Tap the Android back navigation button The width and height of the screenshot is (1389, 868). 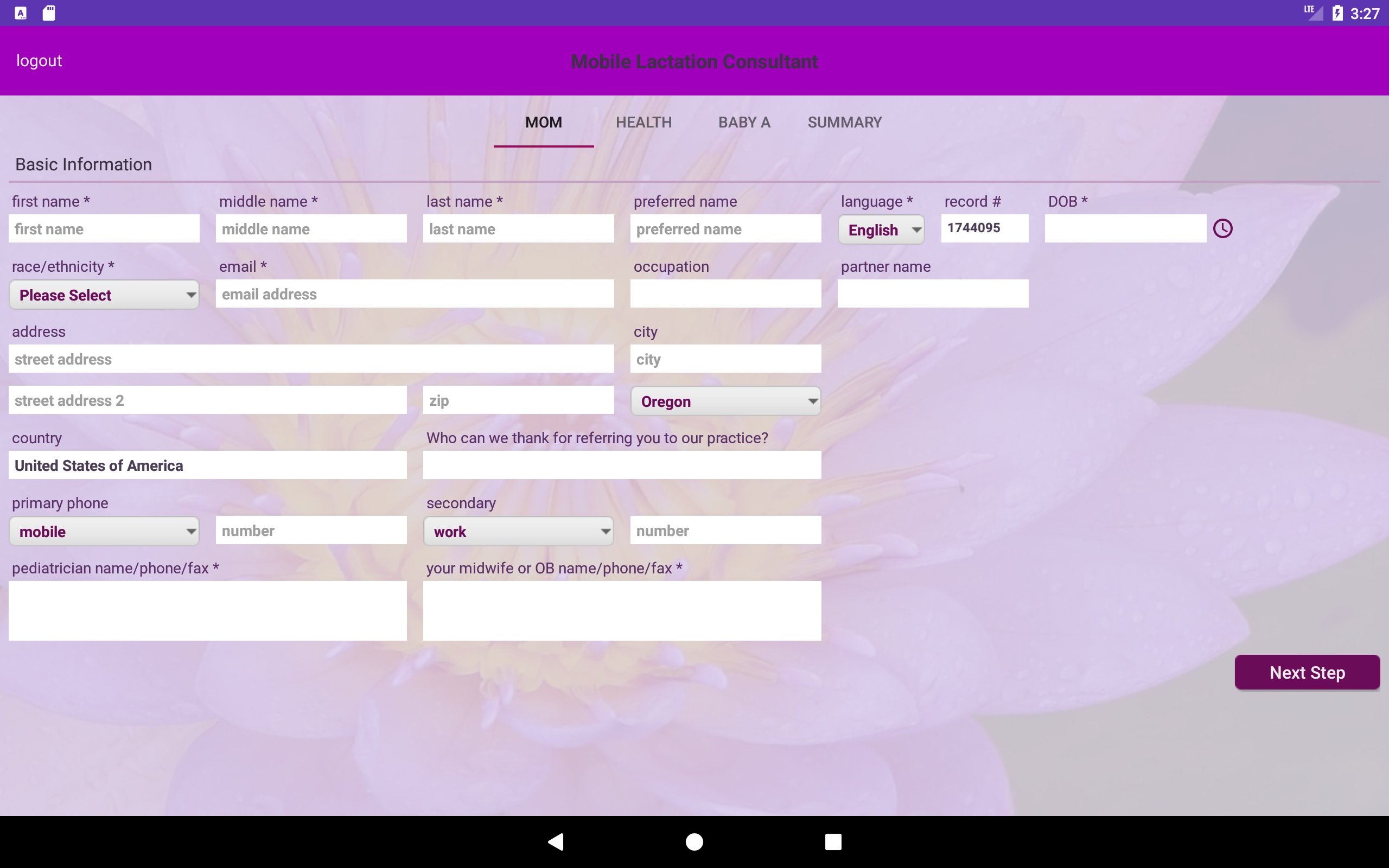[556, 841]
